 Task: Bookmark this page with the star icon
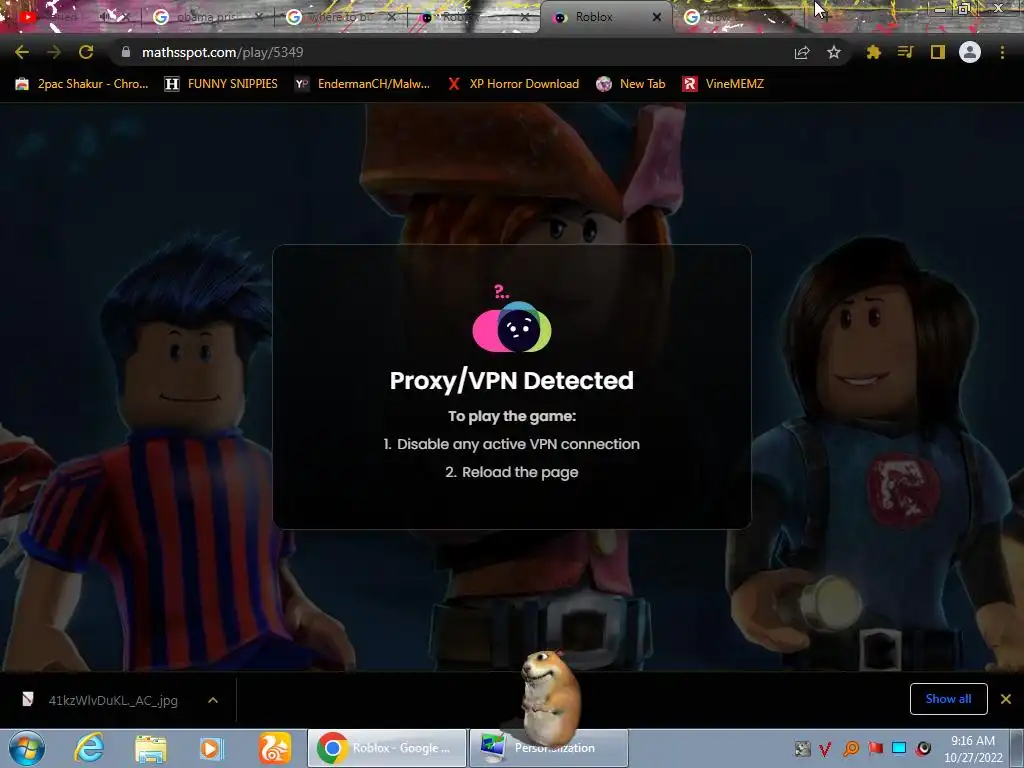coord(834,52)
